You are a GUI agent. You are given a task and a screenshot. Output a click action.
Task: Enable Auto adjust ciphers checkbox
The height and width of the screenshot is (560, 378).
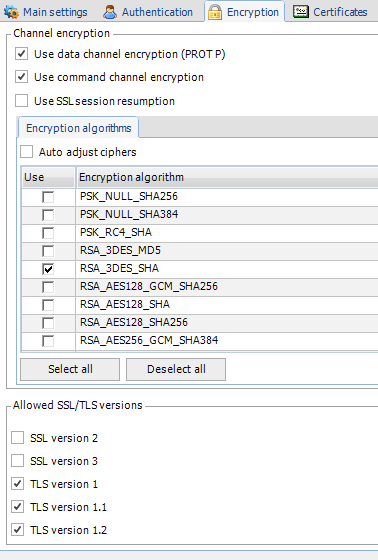(26, 152)
